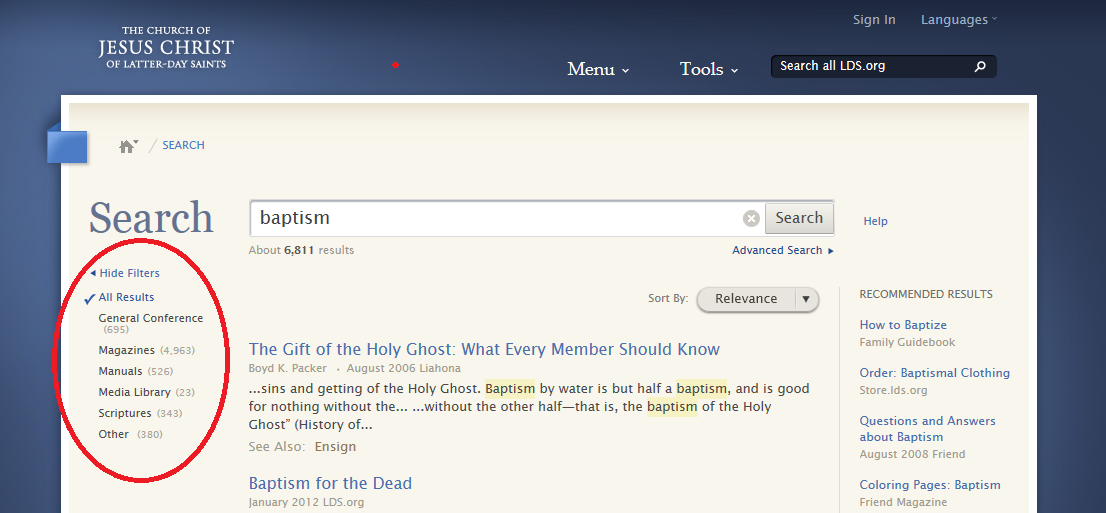Click the Church of Jesus Christ logo
Viewport: 1106px width, 513px height.
[x=166, y=47]
